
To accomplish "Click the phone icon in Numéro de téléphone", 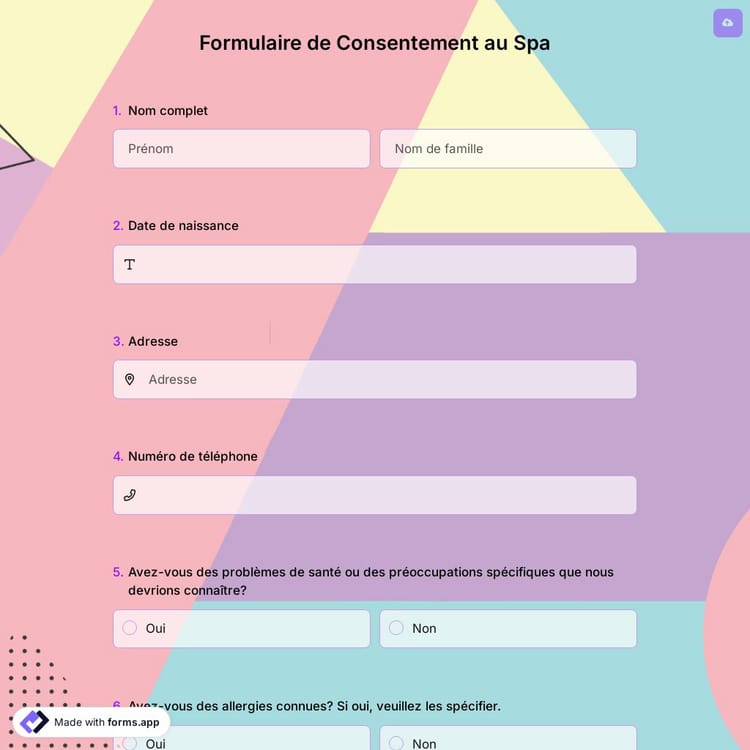I will click(130, 495).
